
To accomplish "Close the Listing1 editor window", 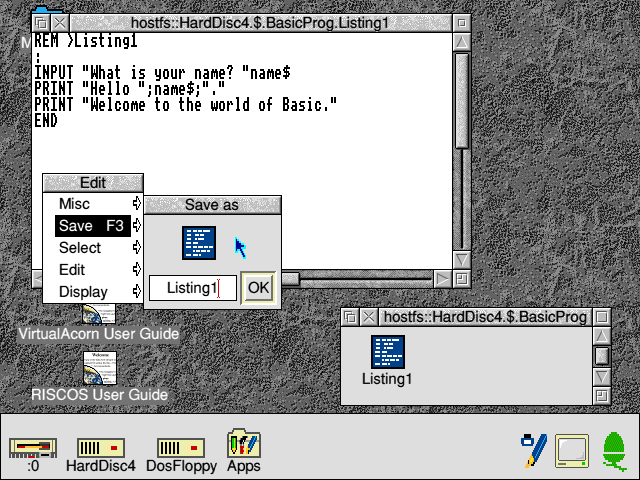I will pyautogui.click(x=60, y=23).
